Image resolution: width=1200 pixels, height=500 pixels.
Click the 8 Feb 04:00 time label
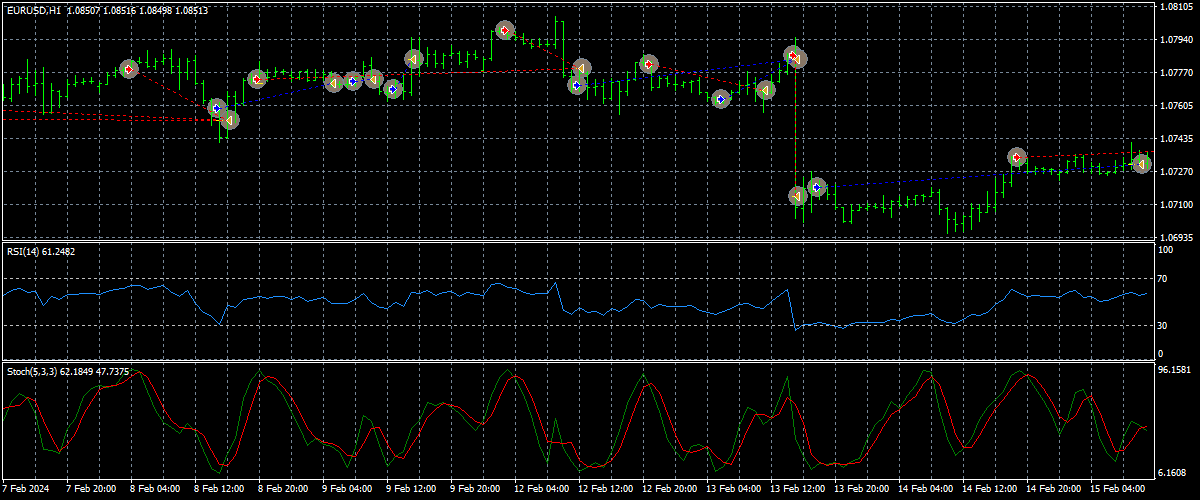click(155, 490)
